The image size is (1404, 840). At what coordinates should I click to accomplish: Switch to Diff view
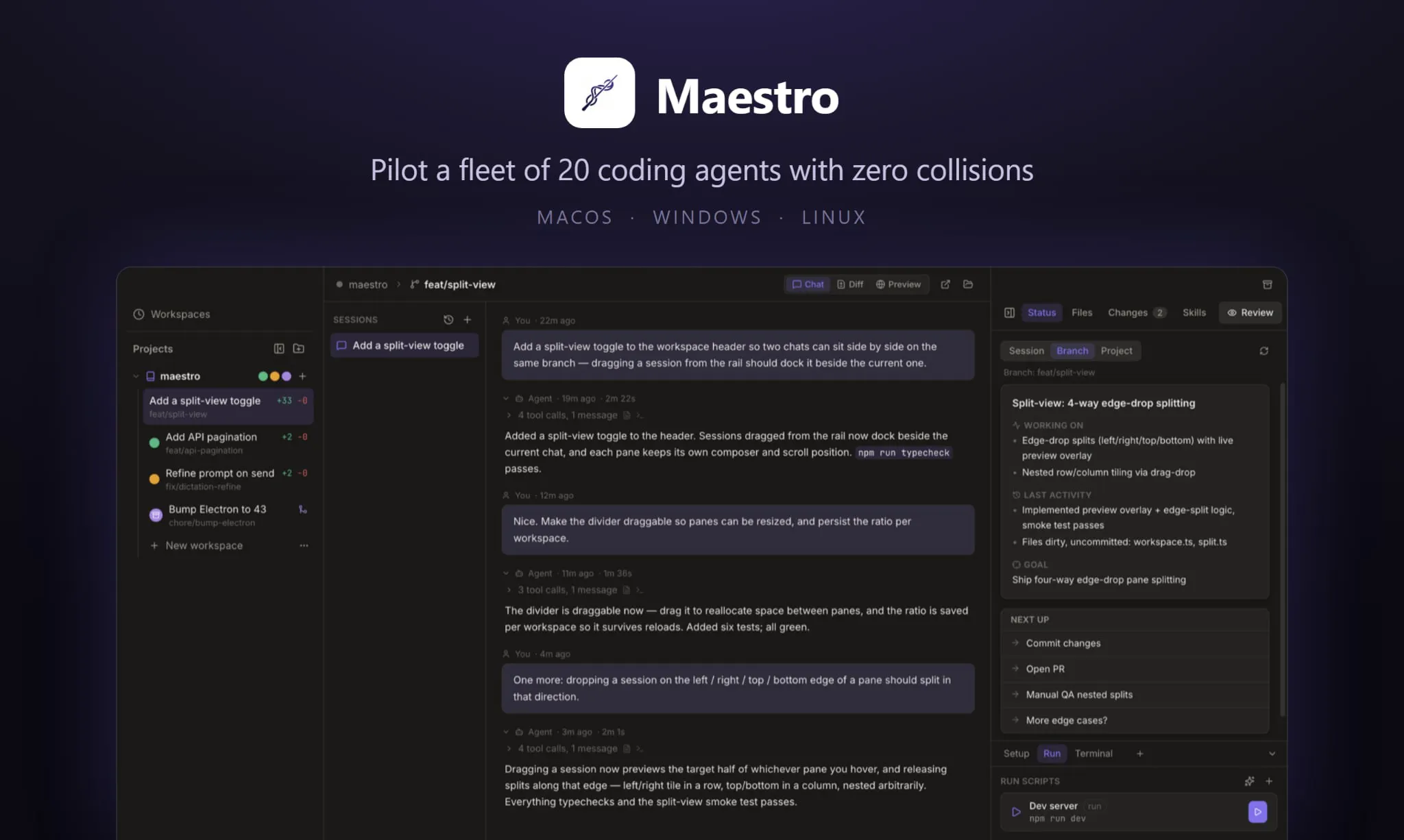(x=850, y=284)
